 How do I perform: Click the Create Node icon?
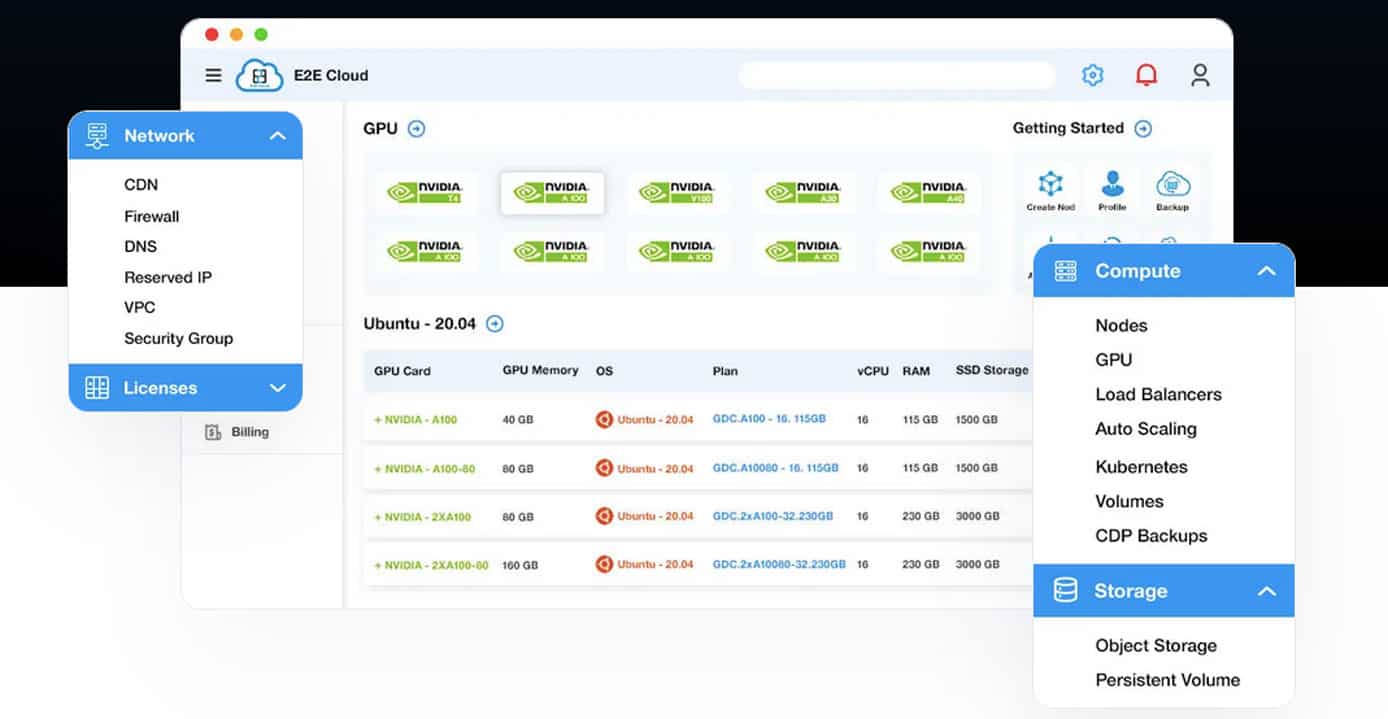(x=1049, y=188)
